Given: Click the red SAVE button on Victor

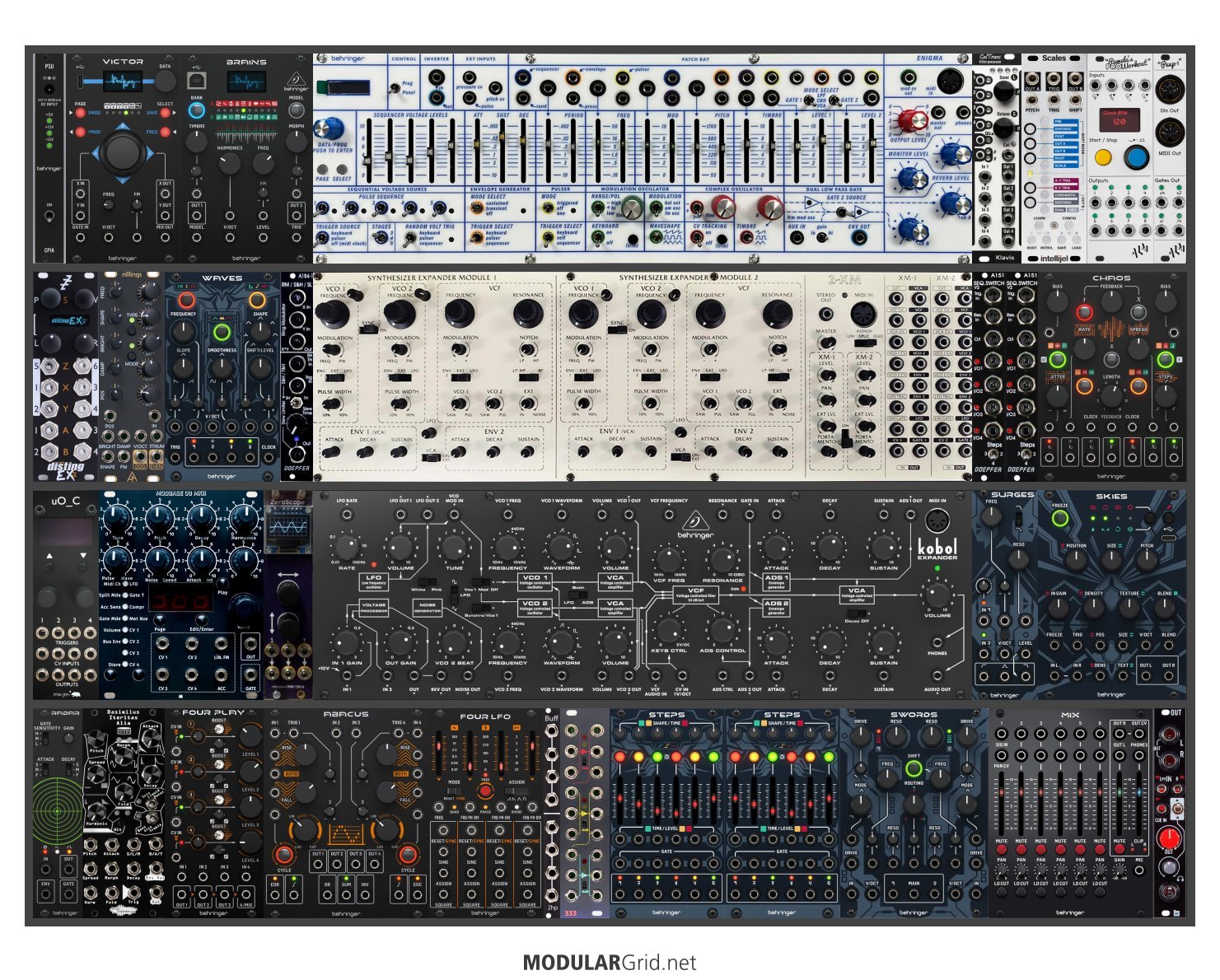Looking at the screenshot, I should tap(165, 113).
